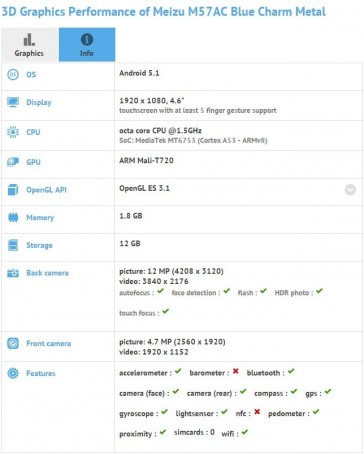Image resolution: width=364 pixels, height=454 pixels.
Task: Click the Features label
Action: point(41,373)
